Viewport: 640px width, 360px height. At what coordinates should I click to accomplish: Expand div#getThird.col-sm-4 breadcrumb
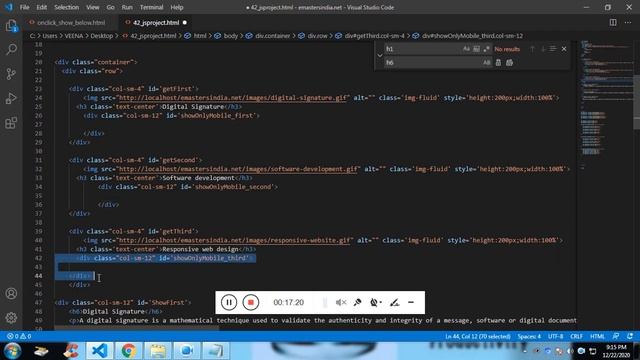(370, 36)
